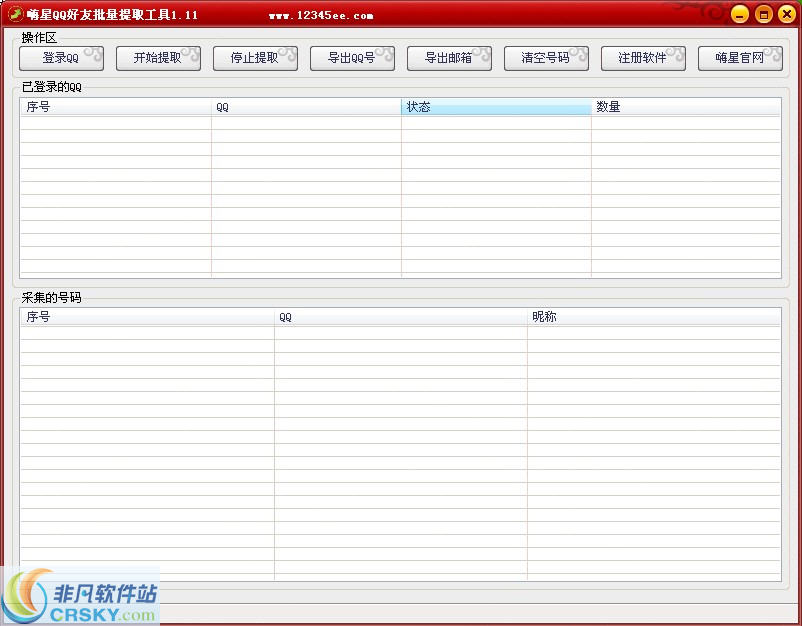
Task: Clear collected numbers using 清空号码
Action: 546,58
